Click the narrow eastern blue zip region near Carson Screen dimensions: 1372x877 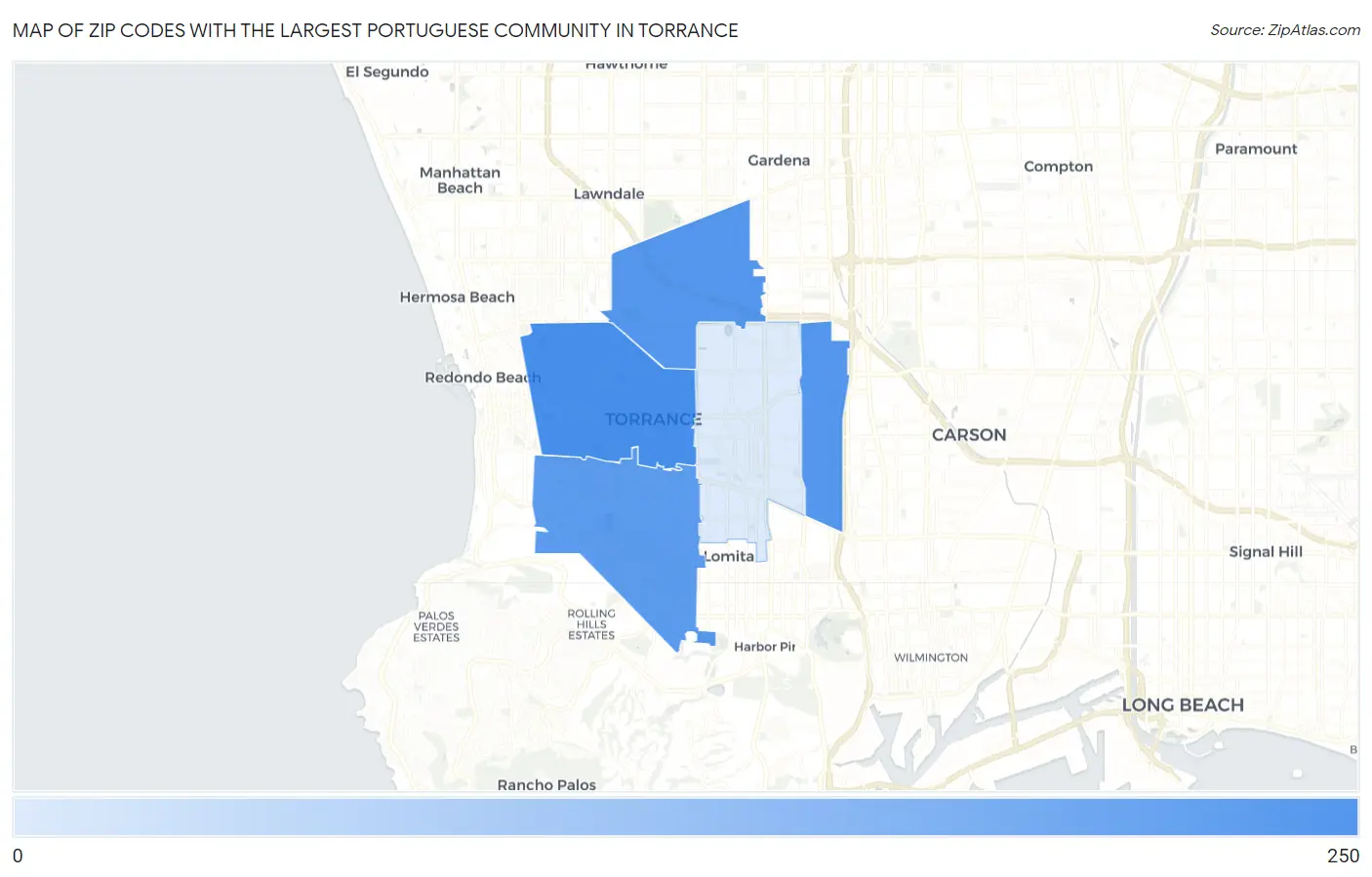(x=825, y=424)
